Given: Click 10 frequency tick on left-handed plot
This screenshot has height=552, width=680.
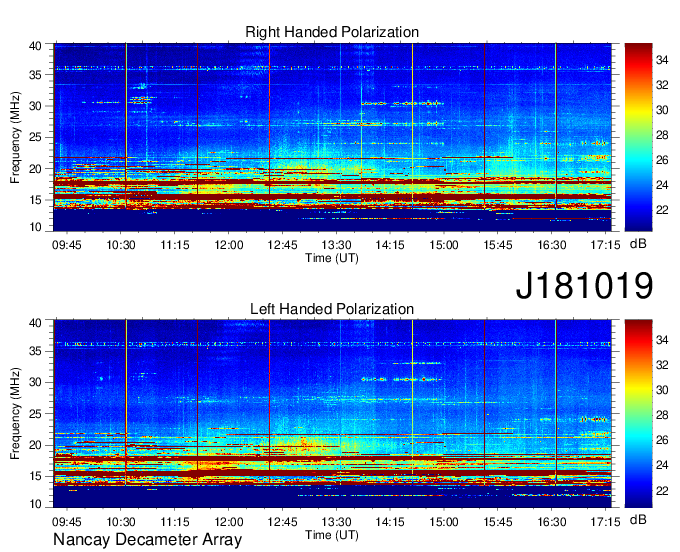Looking at the screenshot, I should pos(35,503).
